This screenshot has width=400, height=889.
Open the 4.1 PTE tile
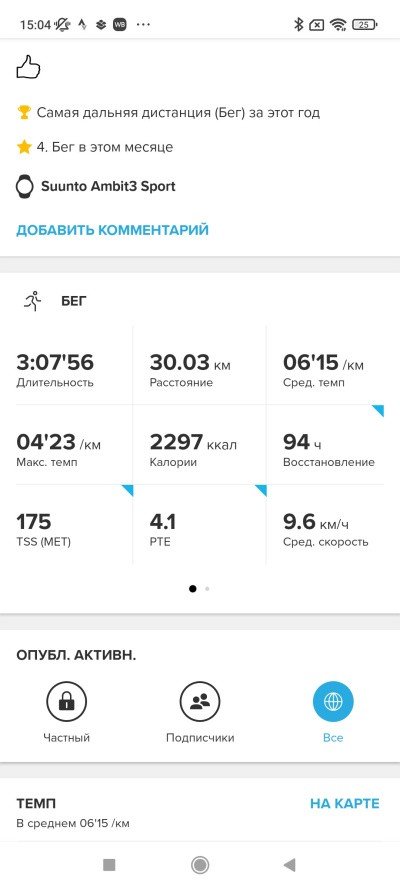(x=199, y=525)
